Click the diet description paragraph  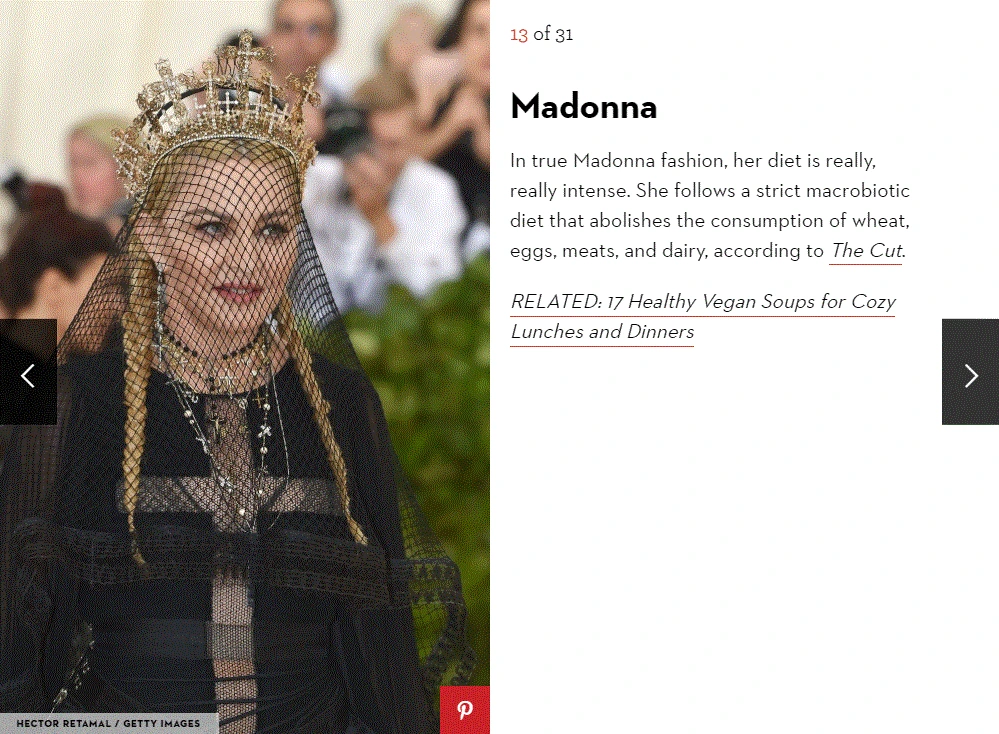(x=710, y=205)
